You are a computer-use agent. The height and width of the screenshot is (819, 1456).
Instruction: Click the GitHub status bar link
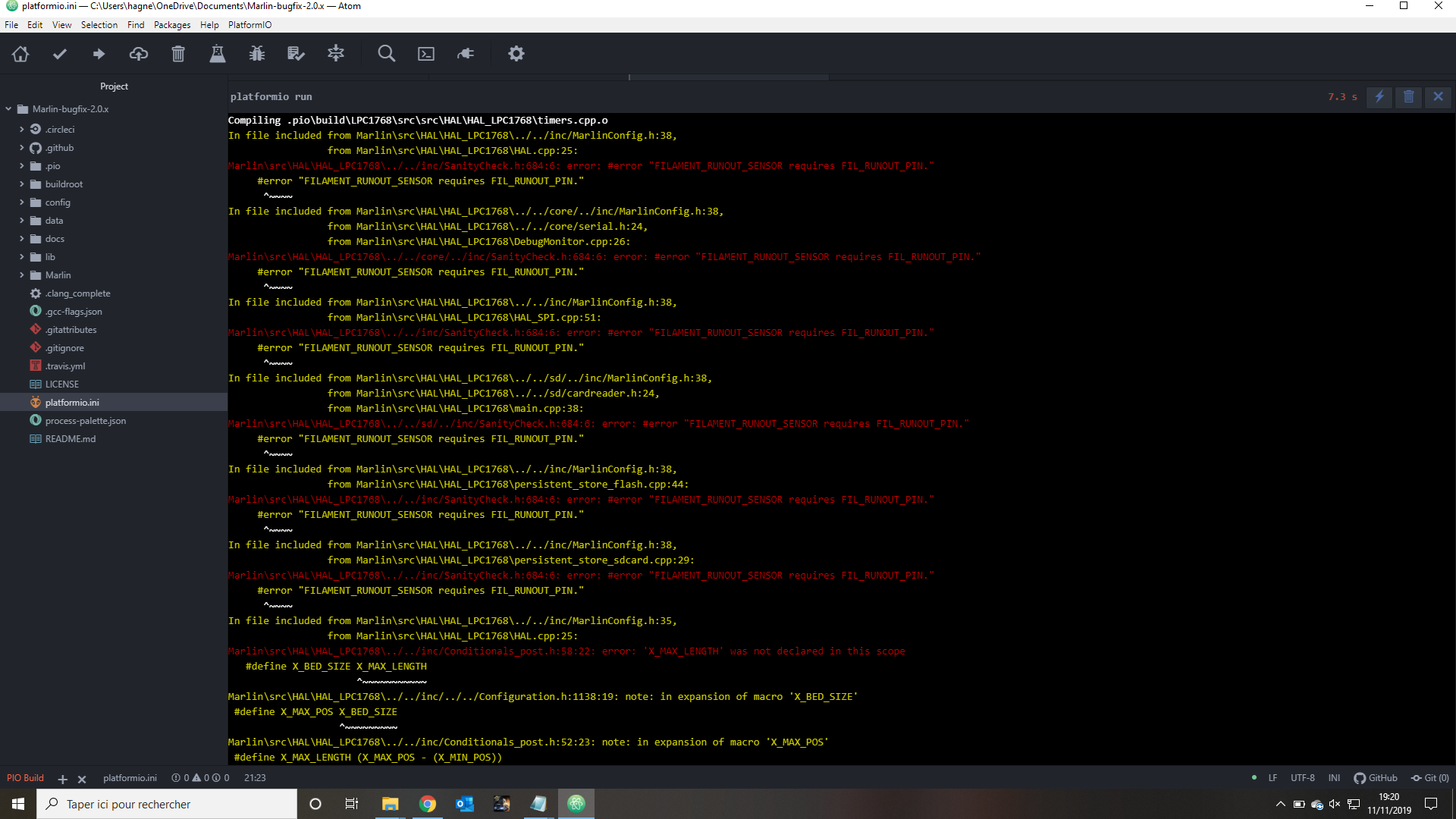pos(1376,778)
